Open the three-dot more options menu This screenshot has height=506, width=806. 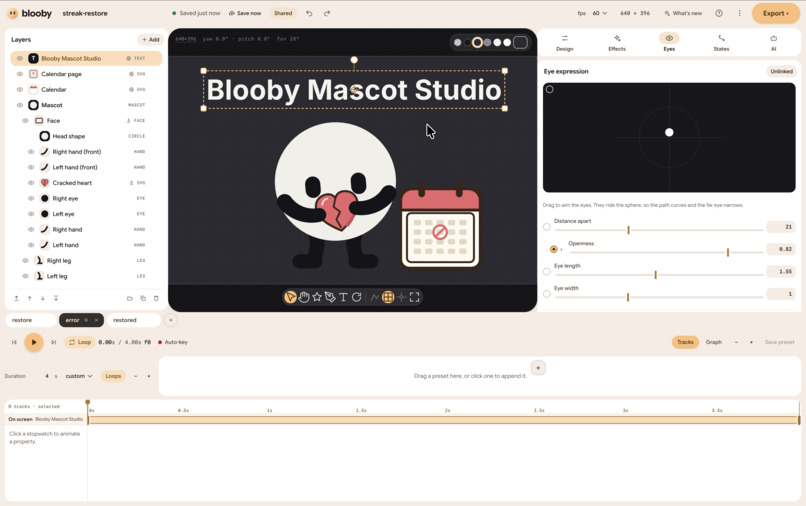point(740,13)
